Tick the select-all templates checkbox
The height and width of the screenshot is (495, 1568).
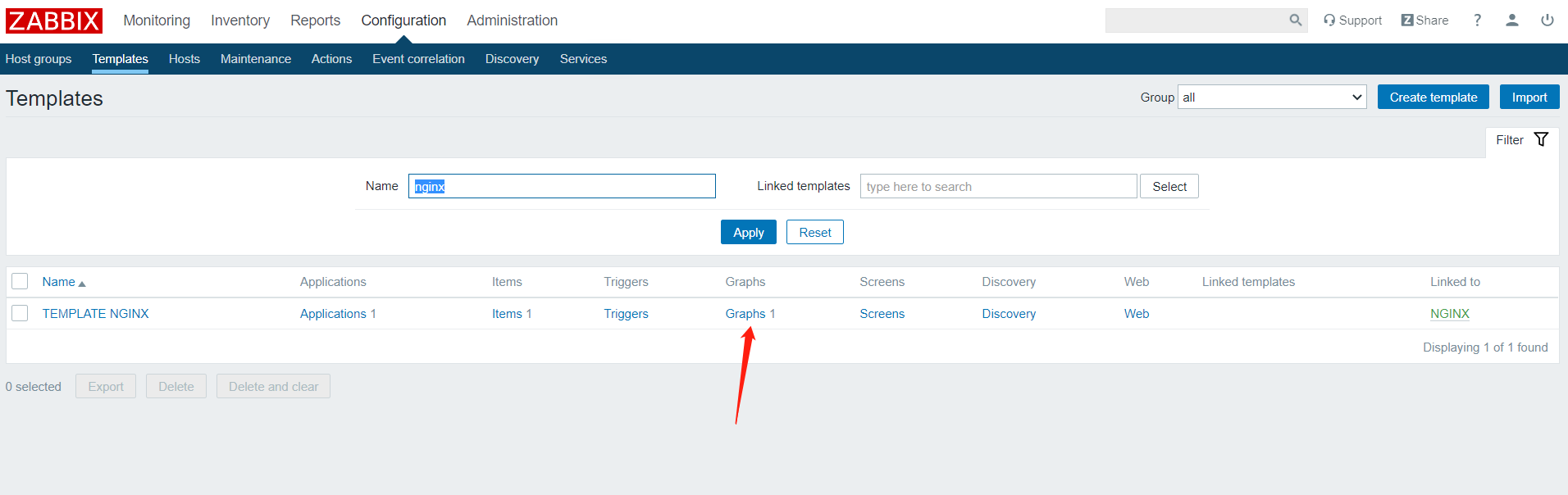tap(21, 281)
